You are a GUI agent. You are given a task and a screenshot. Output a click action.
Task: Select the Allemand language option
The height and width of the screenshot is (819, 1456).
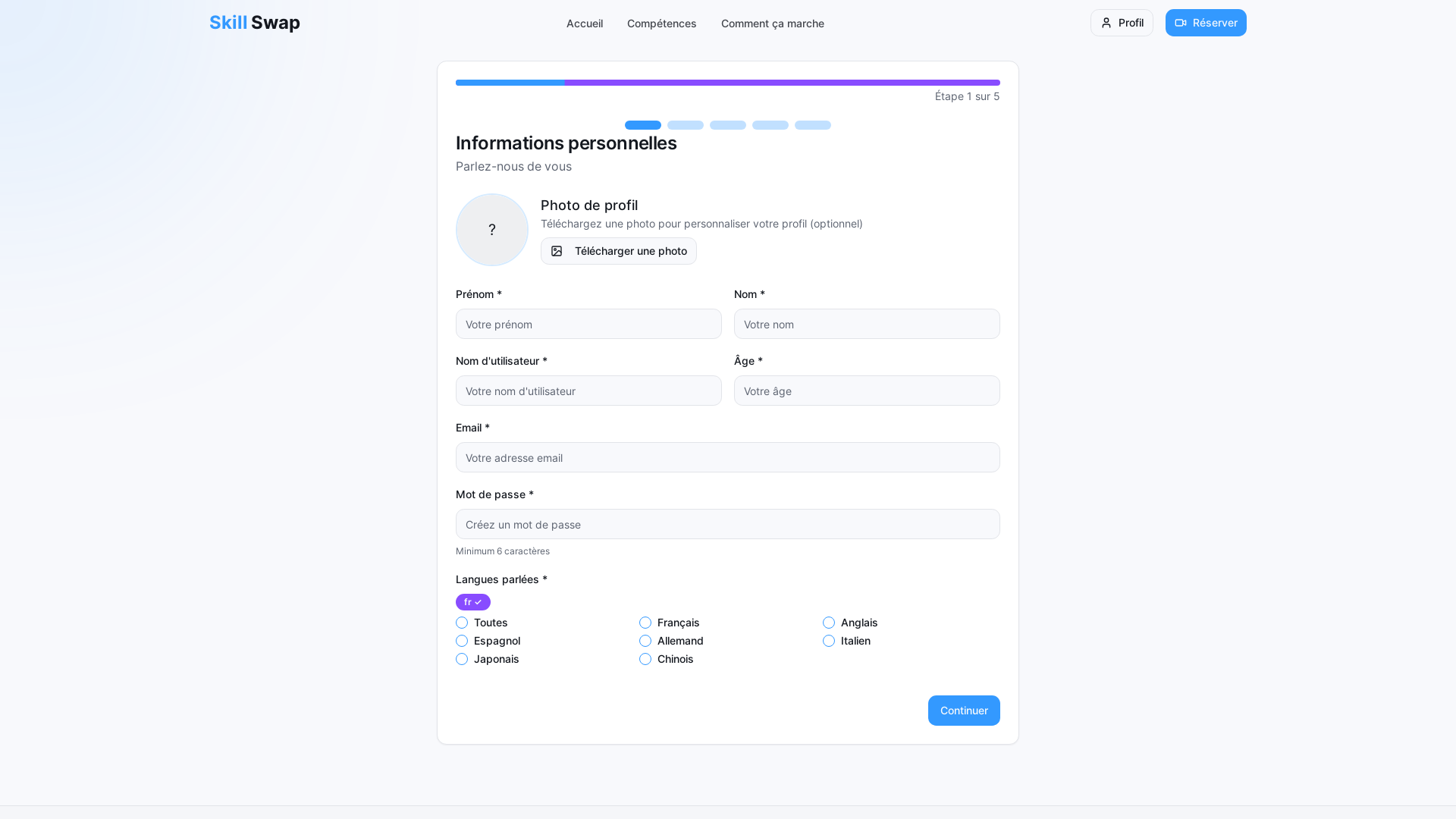pos(645,641)
